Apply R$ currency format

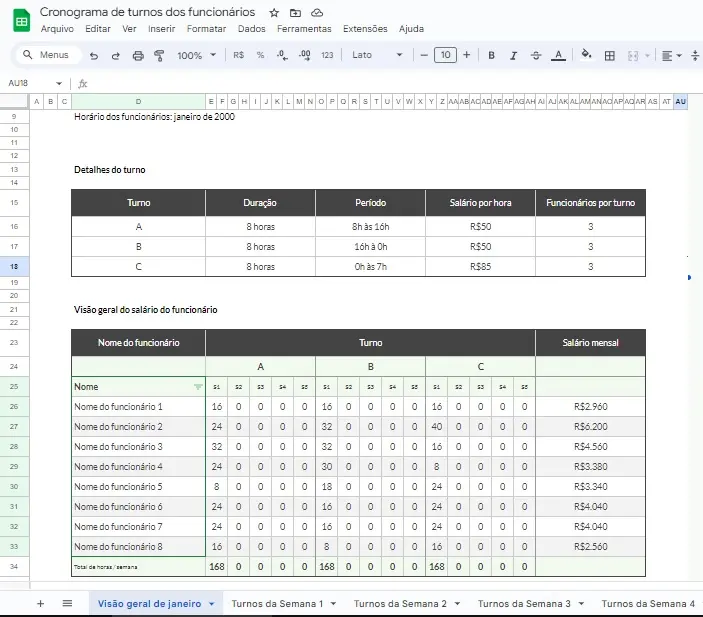point(239,55)
